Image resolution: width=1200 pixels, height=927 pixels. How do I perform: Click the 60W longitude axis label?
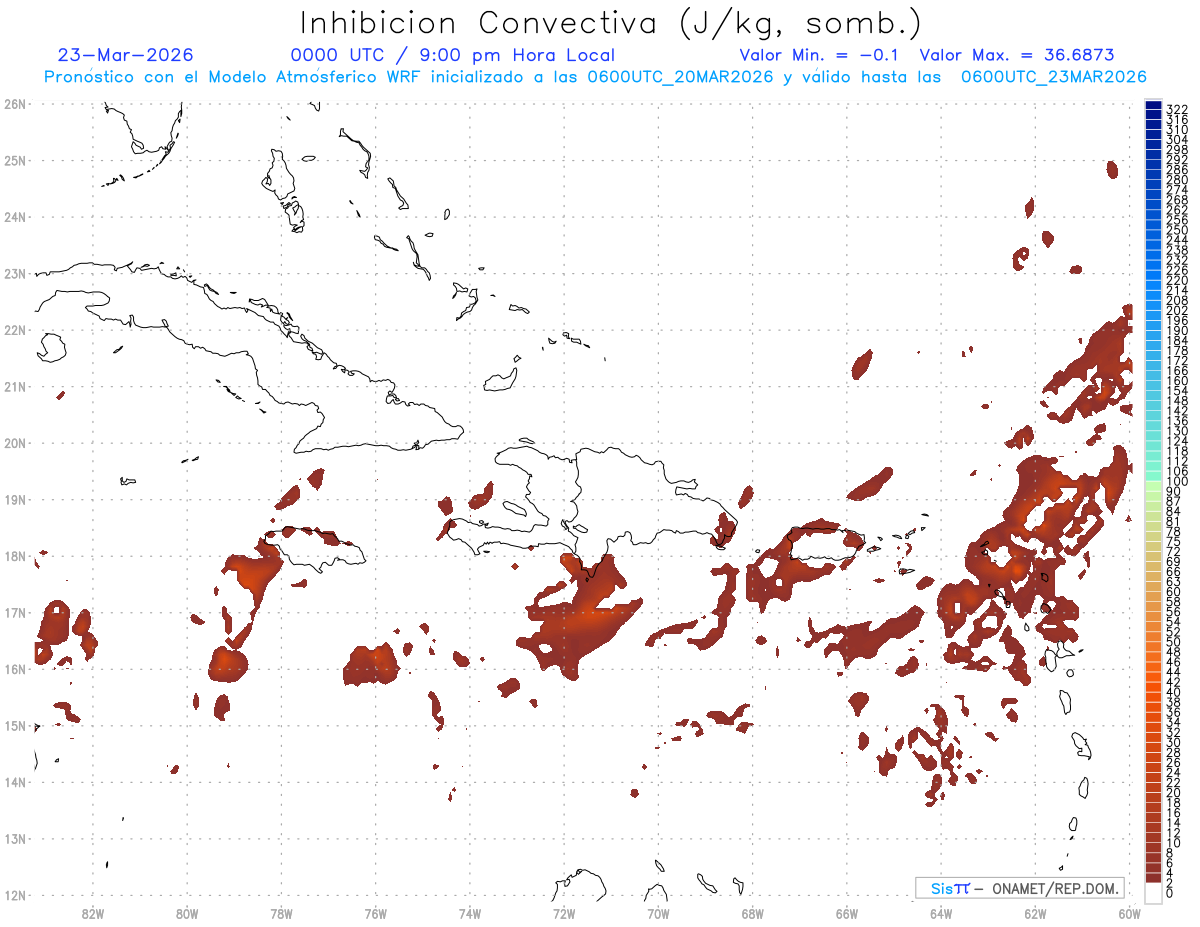(1130, 913)
